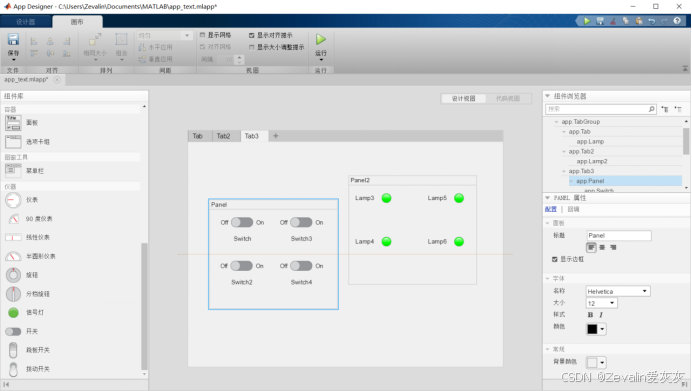Collapse all nodes icon in Component Browser
The width and height of the screenshot is (692, 391).
click(x=678, y=109)
